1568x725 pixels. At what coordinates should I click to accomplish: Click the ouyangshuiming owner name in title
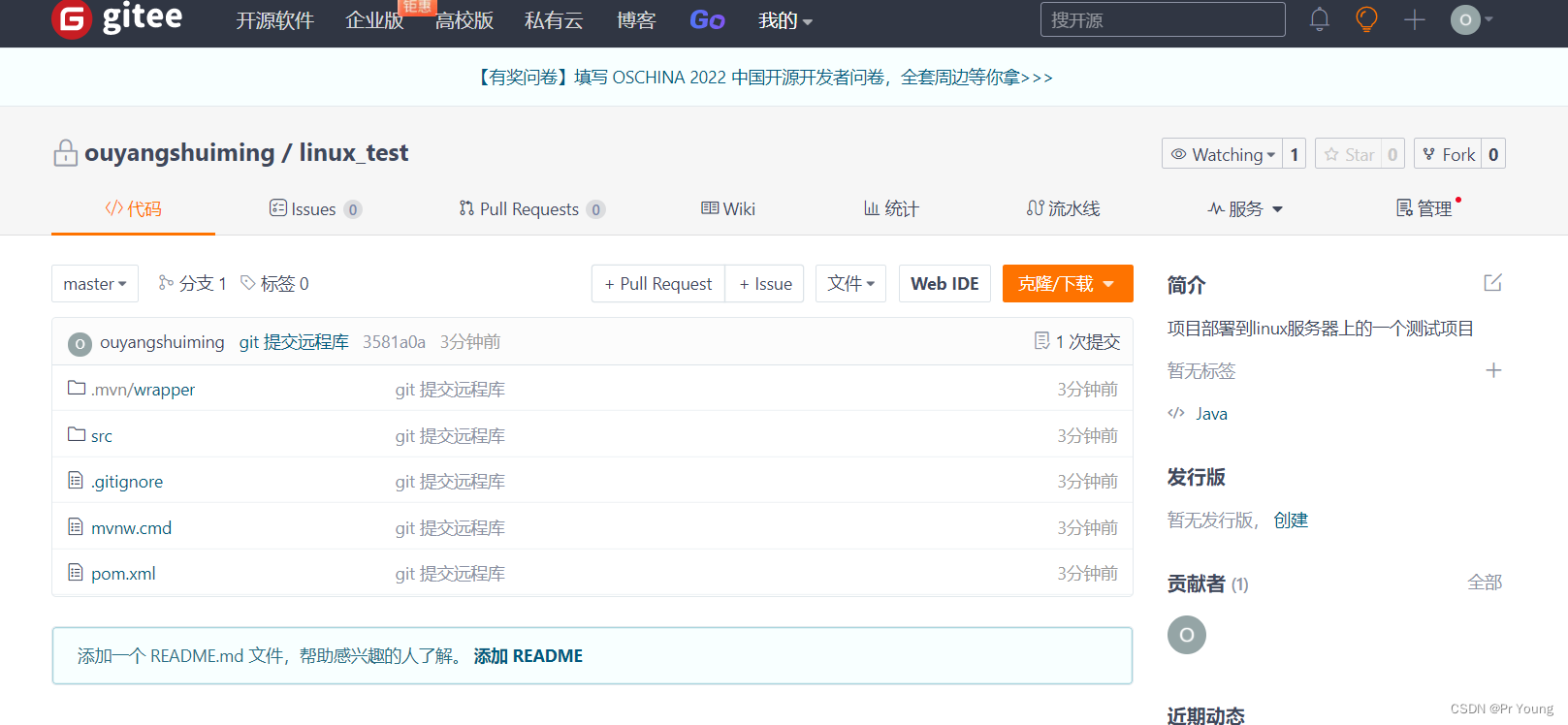coord(179,153)
